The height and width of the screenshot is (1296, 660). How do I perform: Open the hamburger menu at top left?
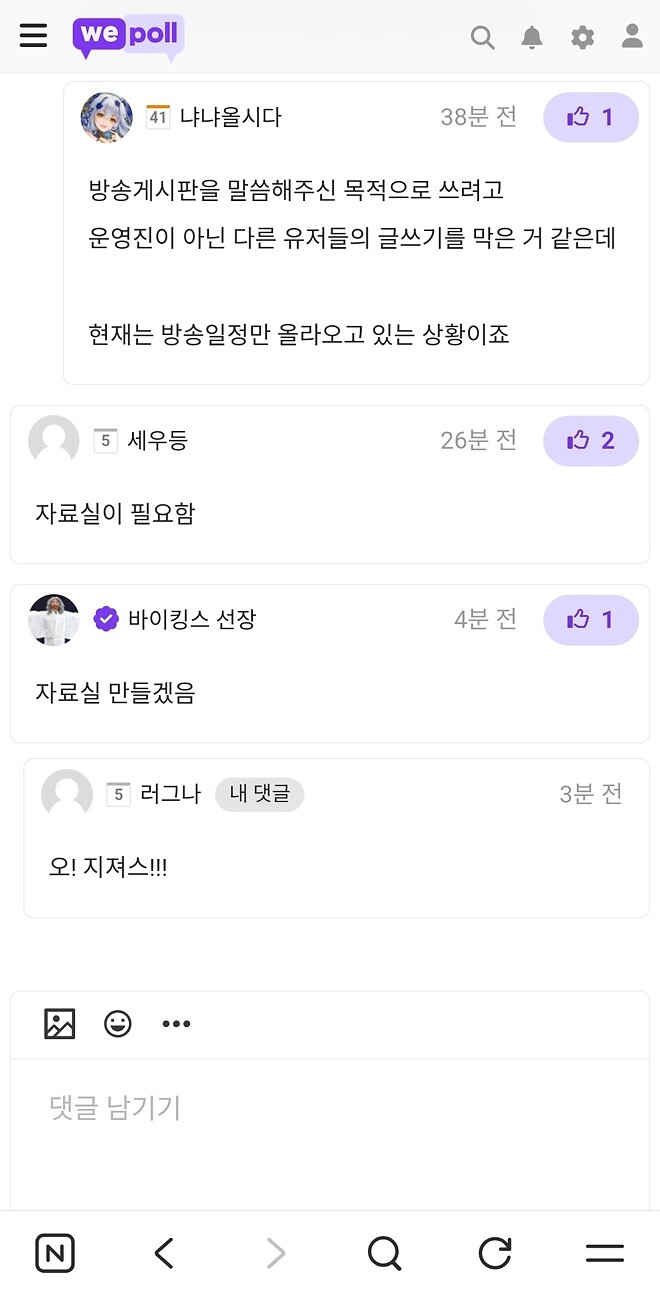[x=33, y=37]
